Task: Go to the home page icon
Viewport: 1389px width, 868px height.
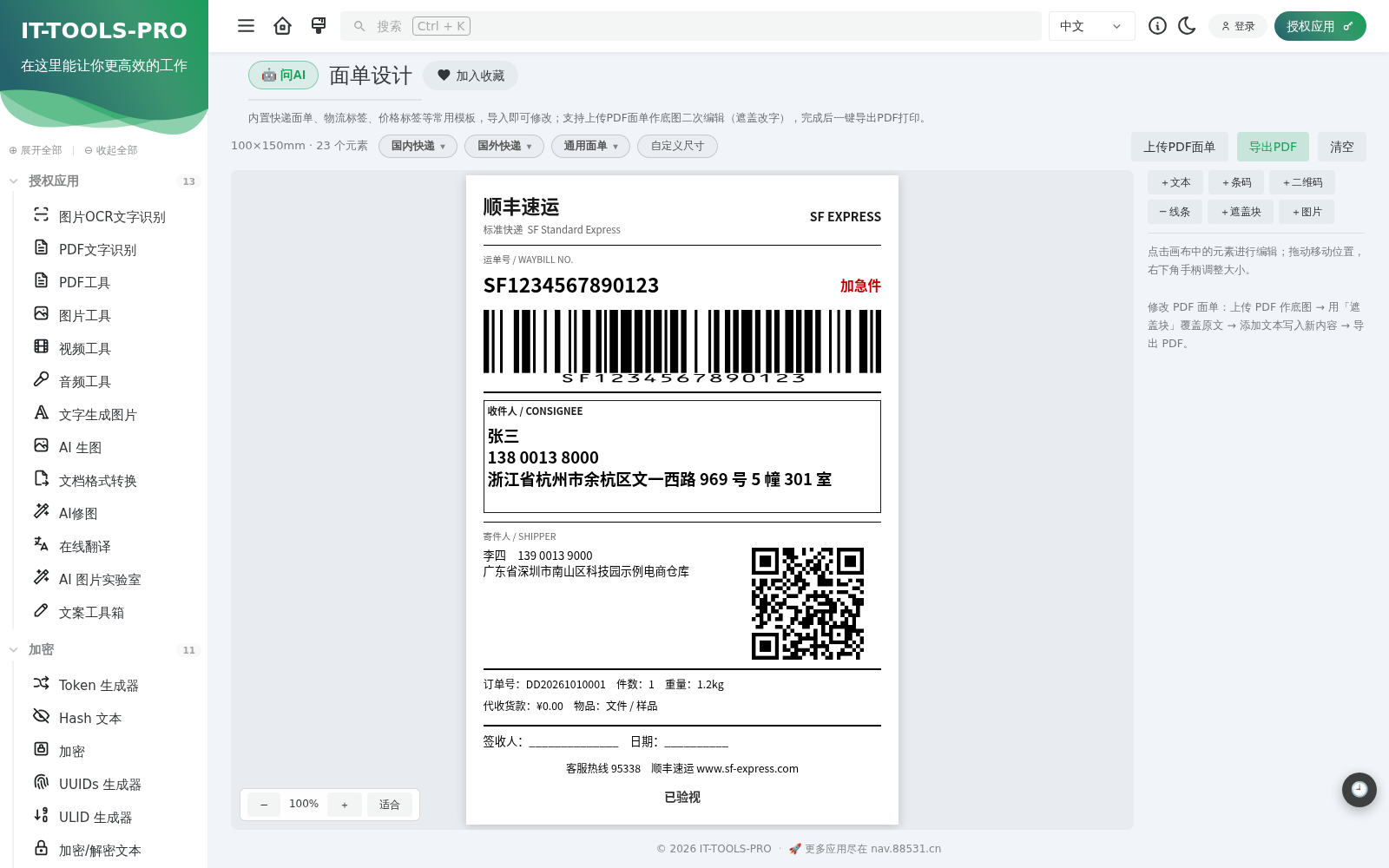Action: click(x=282, y=26)
